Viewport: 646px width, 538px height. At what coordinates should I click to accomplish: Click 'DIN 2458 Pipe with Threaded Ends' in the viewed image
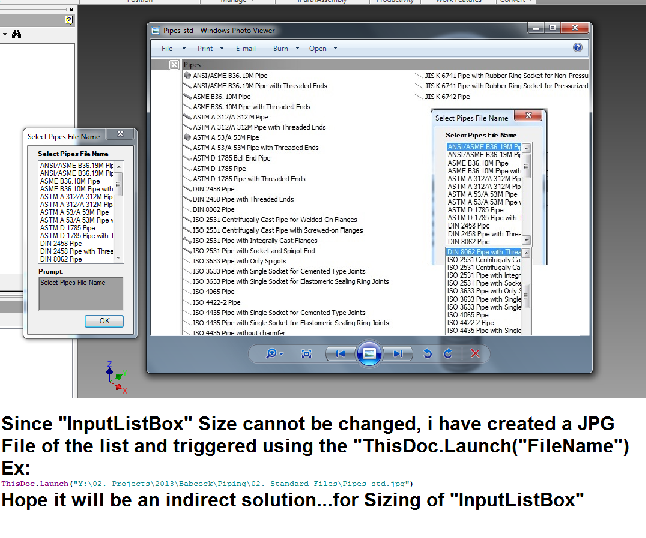click(243, 199)
